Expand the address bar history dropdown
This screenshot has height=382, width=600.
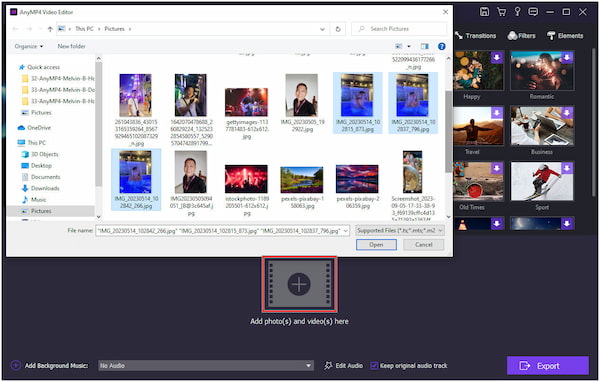[322, 29]
